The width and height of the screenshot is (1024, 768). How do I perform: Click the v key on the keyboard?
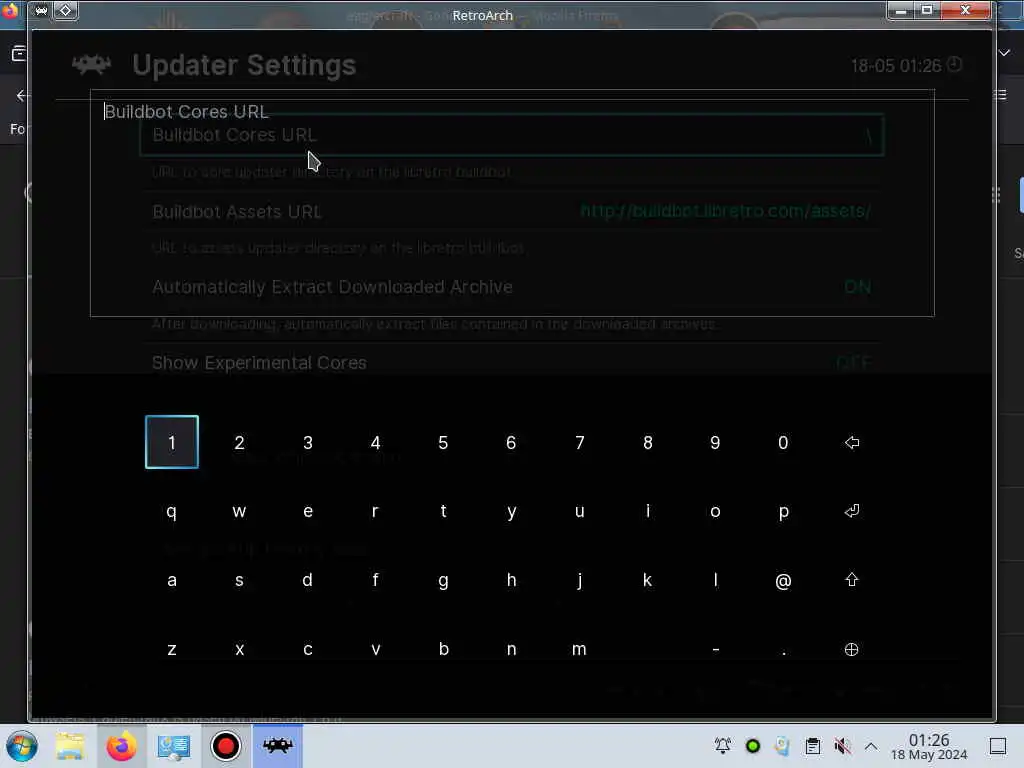[376, 649]
